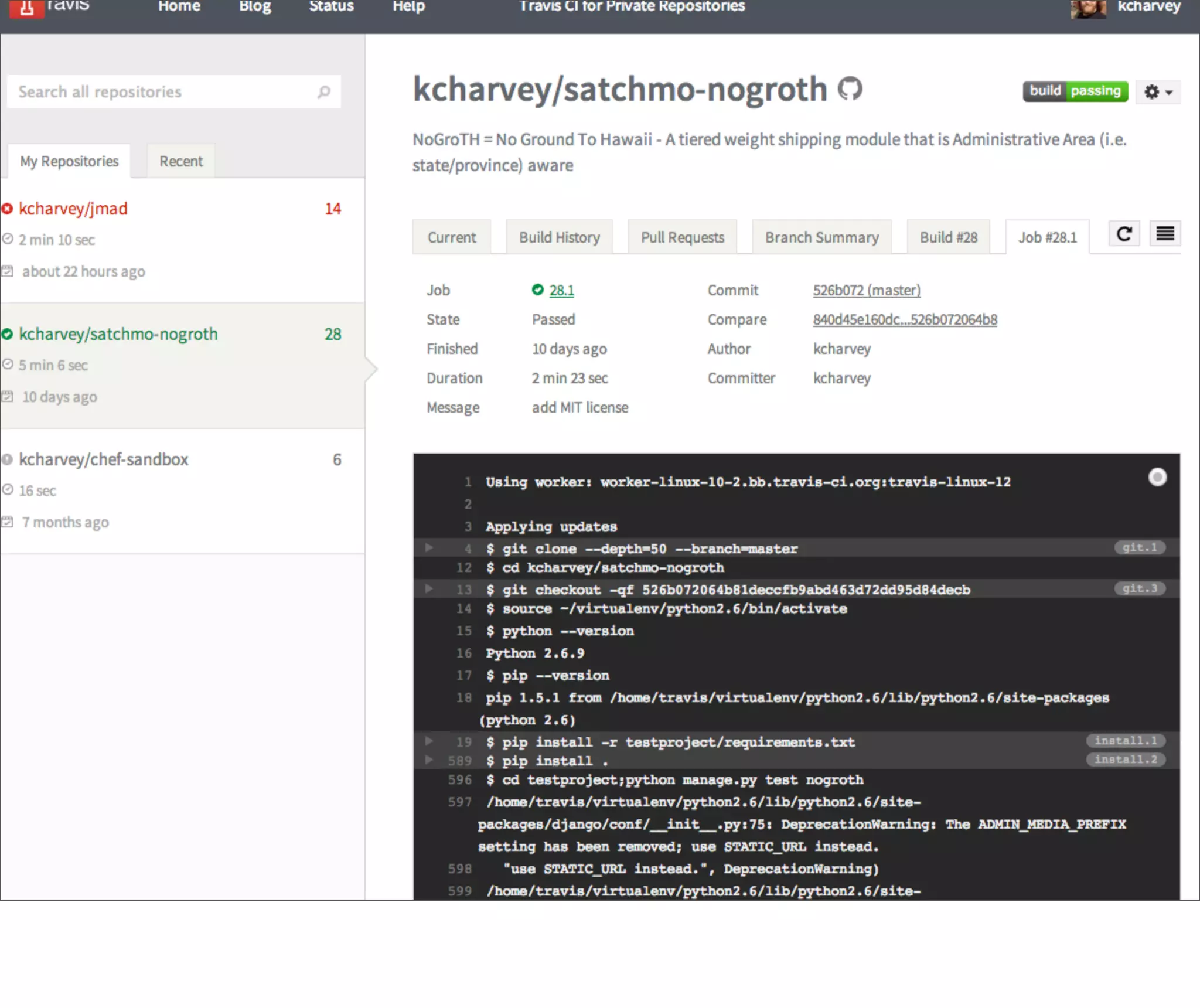Click failed status icon for kcharvey/jmad
Screen dimensions: 1200x1008
(7, 209)
